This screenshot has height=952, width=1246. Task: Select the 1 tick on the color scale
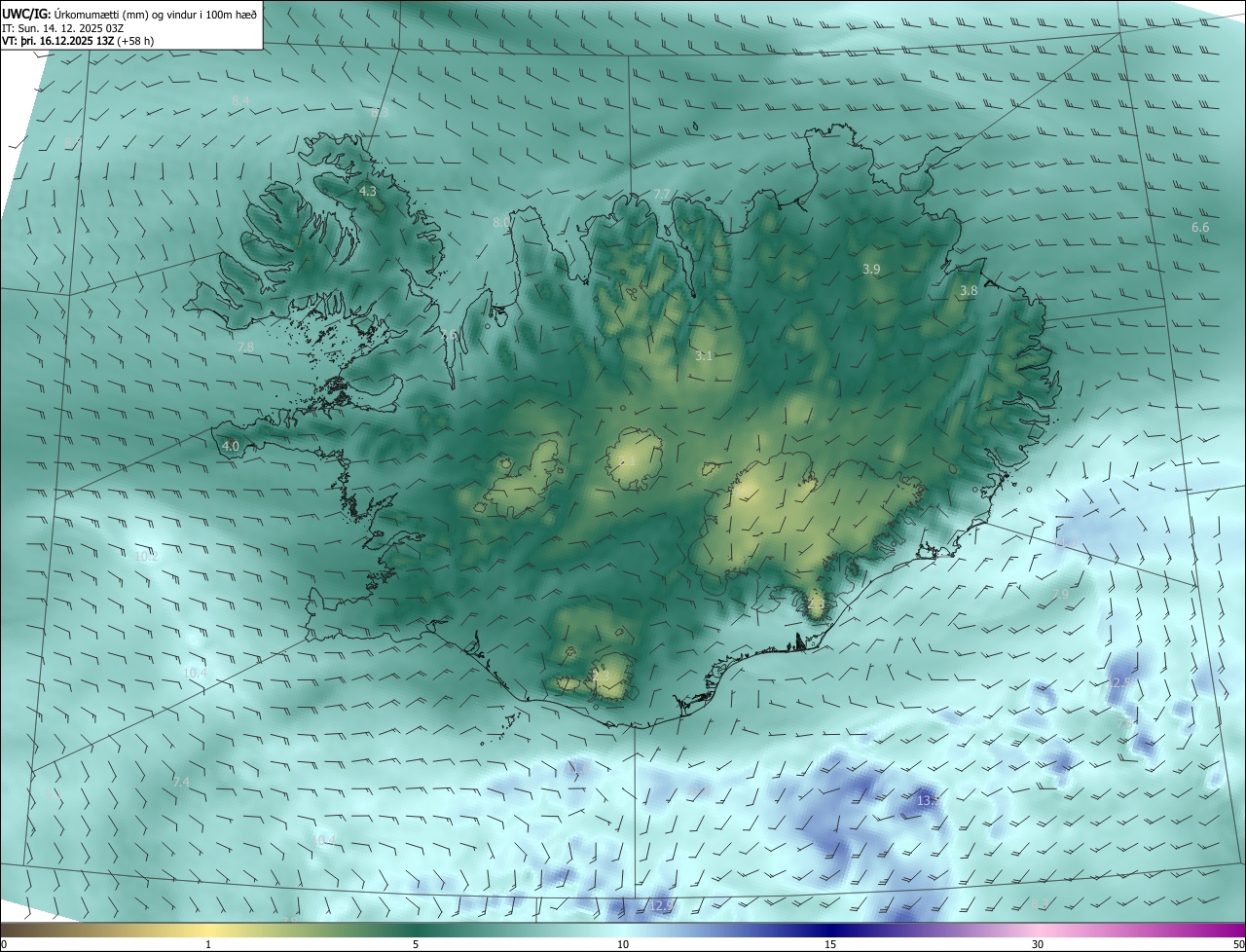coord(208,944)
